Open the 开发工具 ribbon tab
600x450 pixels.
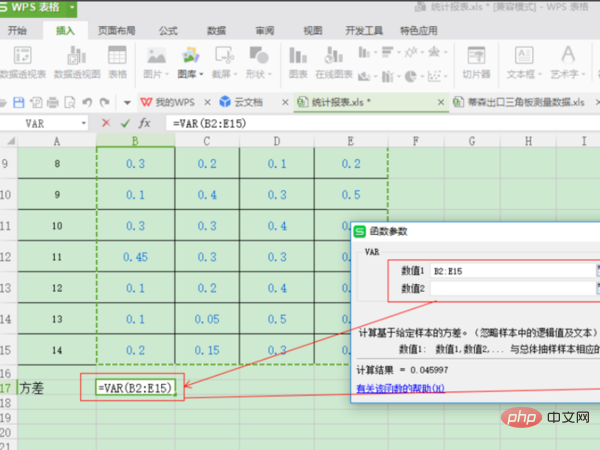pos(364,31)
